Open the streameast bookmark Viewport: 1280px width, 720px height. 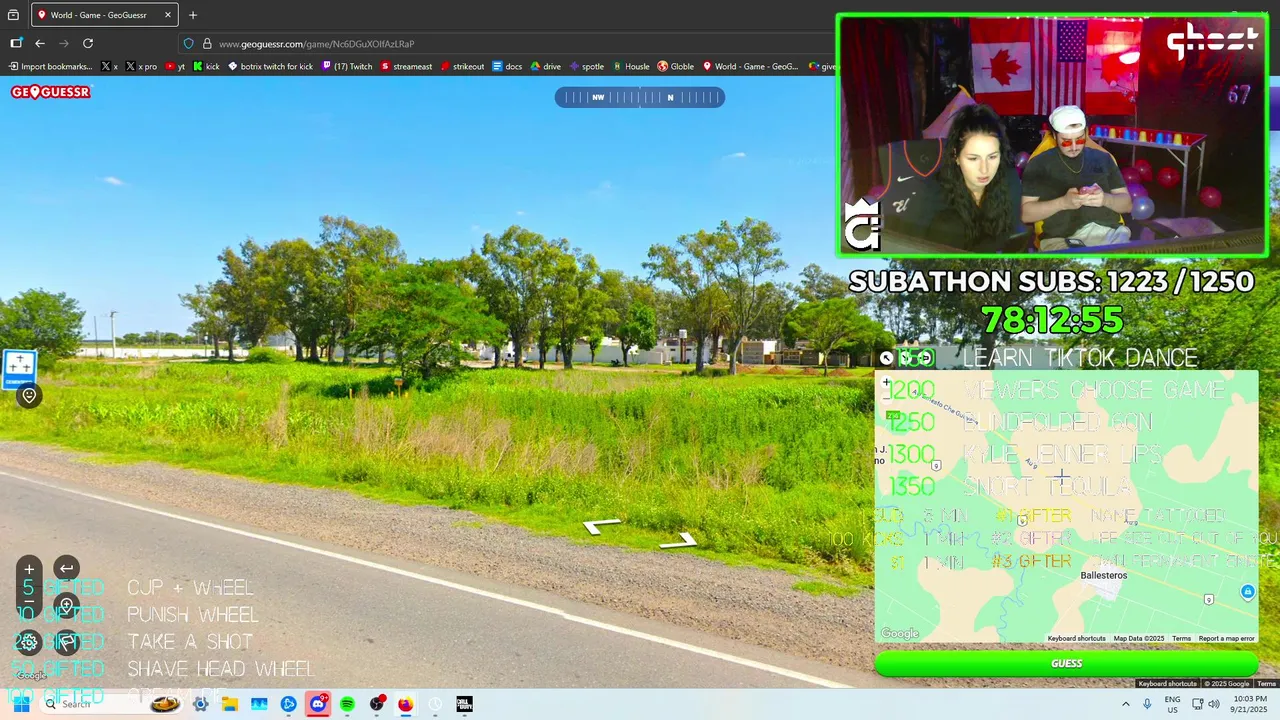pyautogui.click(x=406, y=67)
